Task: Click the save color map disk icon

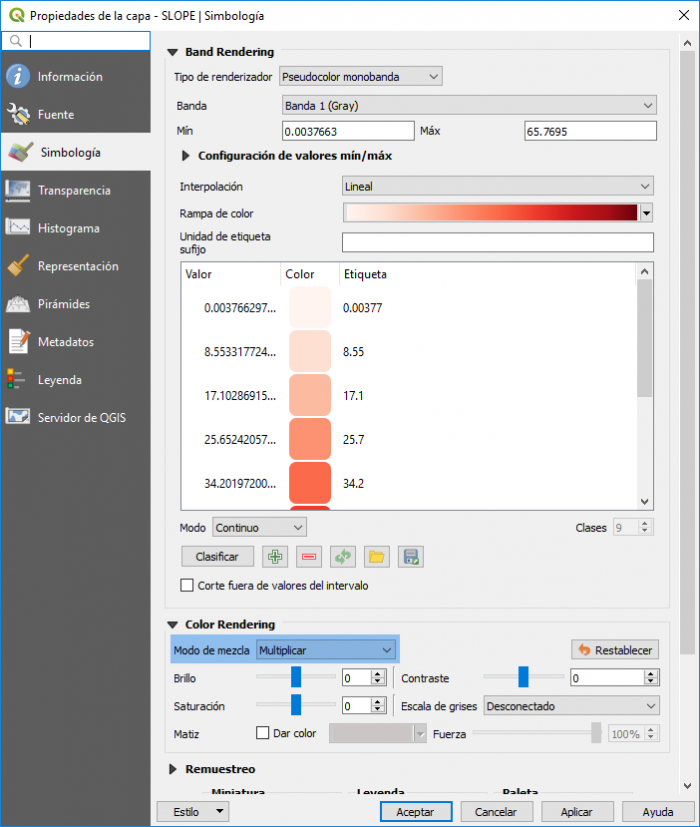Action: pos(409,557)
